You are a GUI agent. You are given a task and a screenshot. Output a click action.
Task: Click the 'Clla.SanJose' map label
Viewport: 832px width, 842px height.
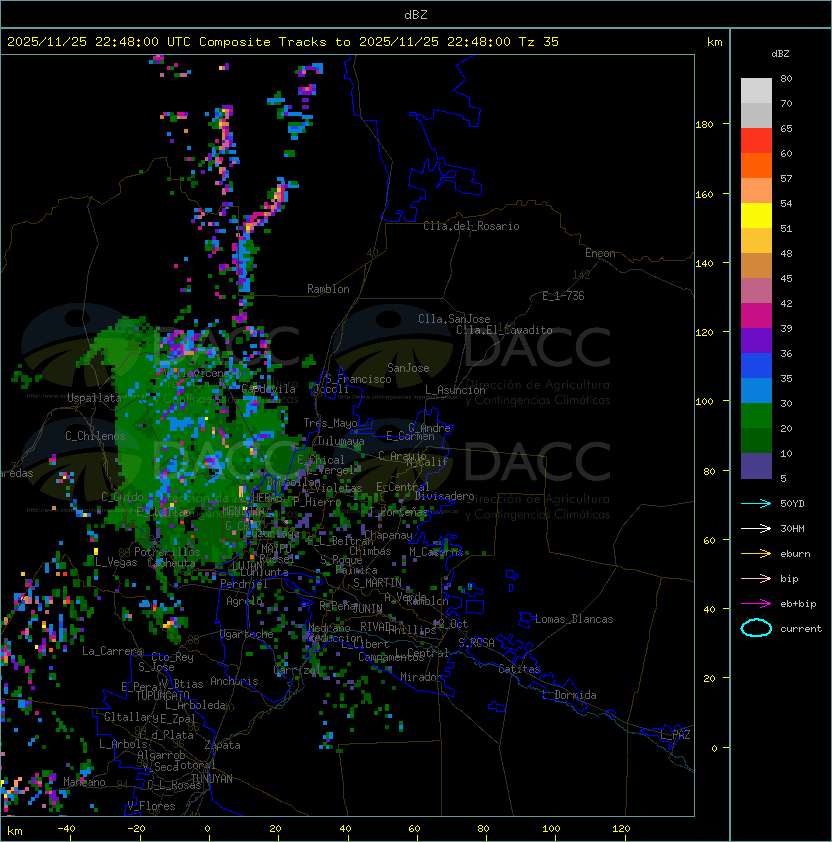click(454, 319)
